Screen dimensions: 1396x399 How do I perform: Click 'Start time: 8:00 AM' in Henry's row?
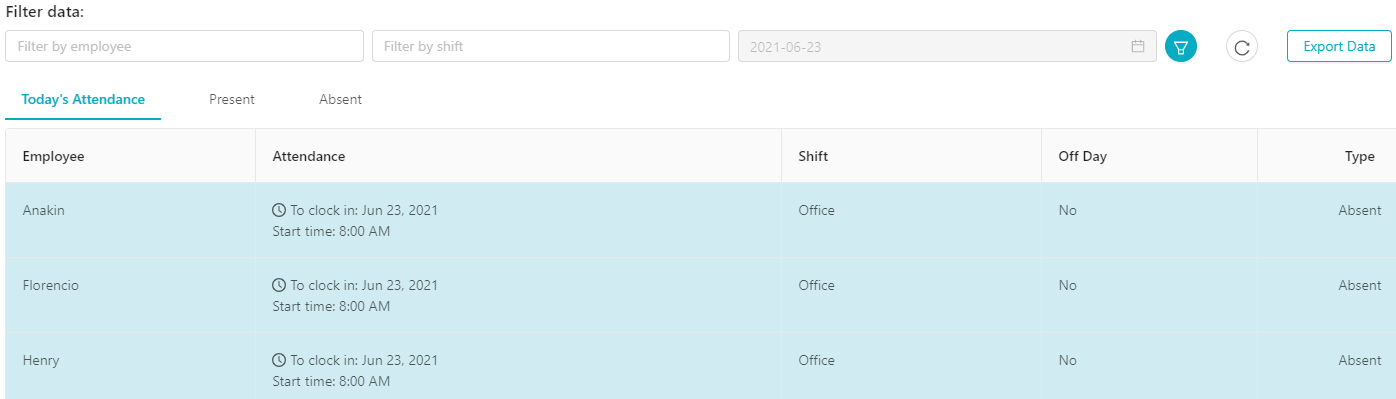(x=331, y=382)
